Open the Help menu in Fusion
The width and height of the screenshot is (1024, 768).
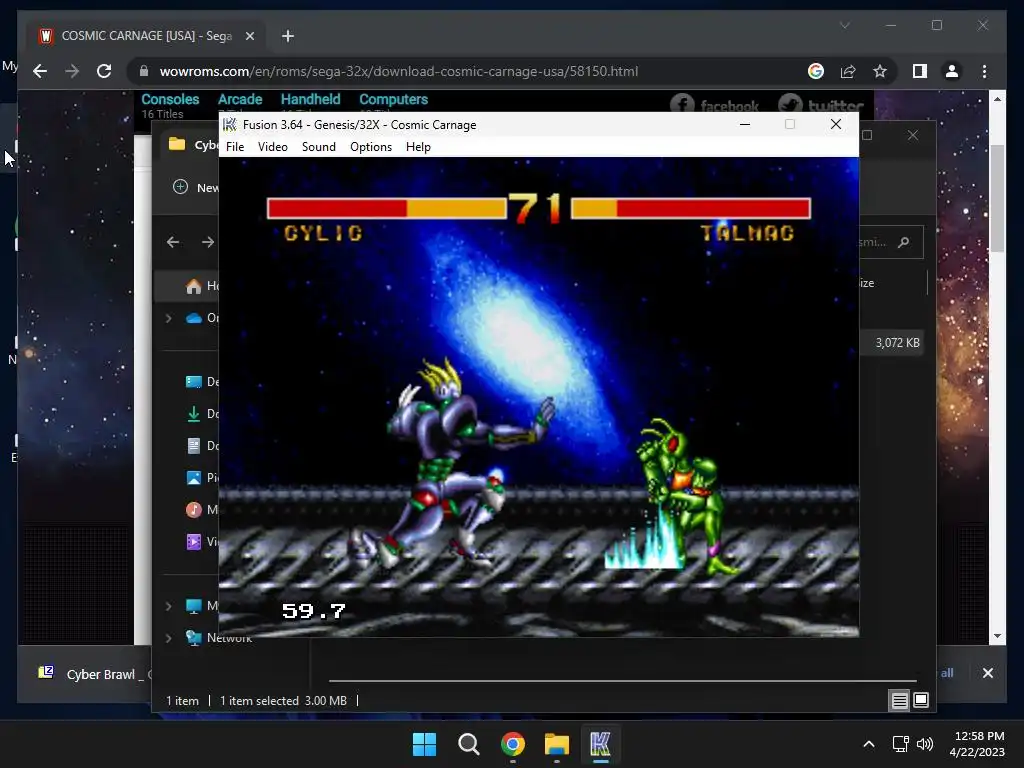418,147
